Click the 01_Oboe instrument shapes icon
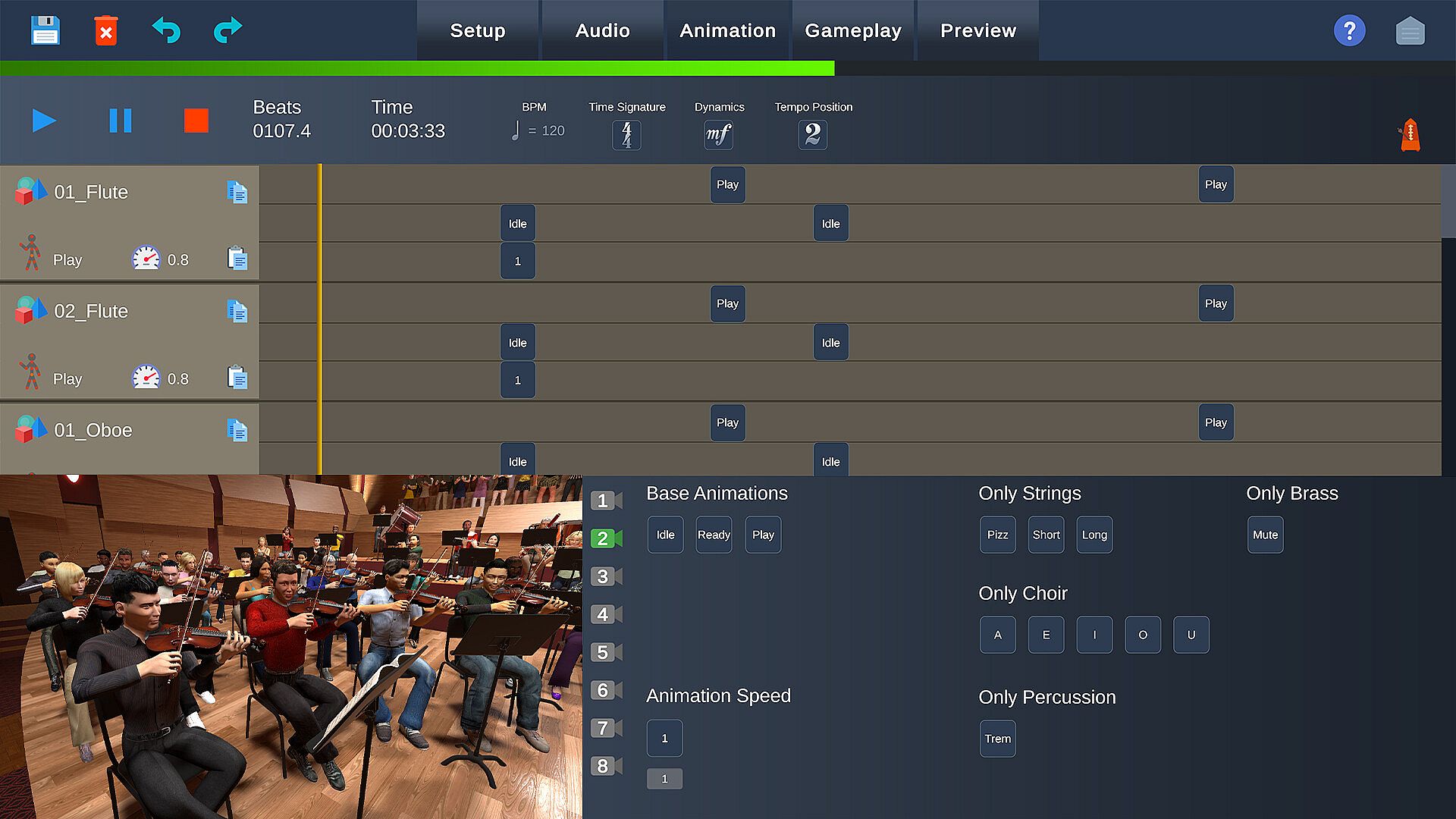The image size is (1456, 819). pyautogui.click(x=31, y=429)
